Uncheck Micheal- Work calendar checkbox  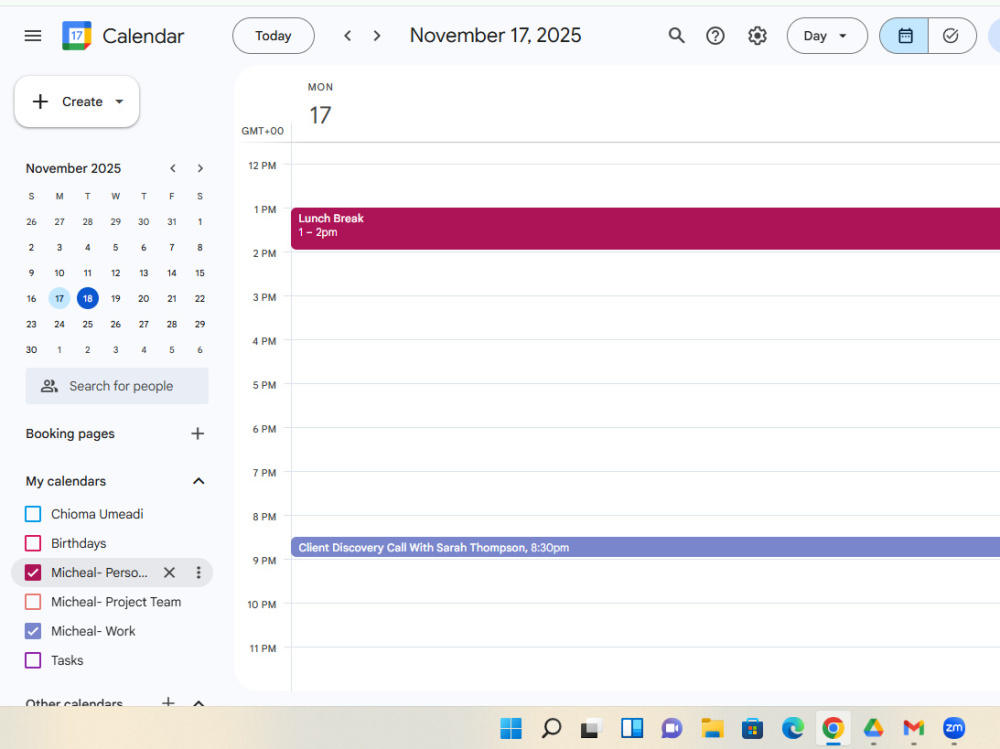(33, 632)
